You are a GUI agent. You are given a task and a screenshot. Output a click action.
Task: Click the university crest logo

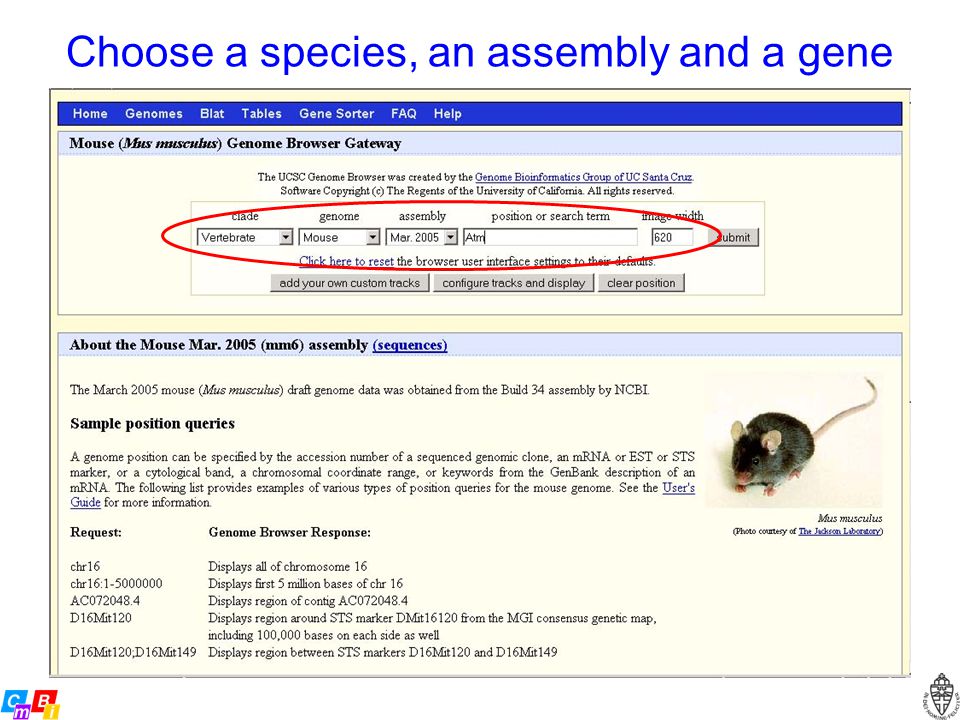click(941, 696)
